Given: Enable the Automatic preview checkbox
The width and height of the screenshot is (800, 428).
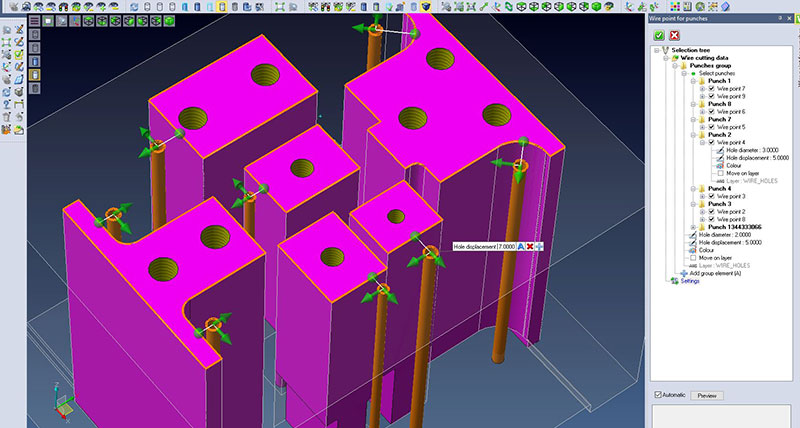Looking at the screenshot, I should point(657,396).
